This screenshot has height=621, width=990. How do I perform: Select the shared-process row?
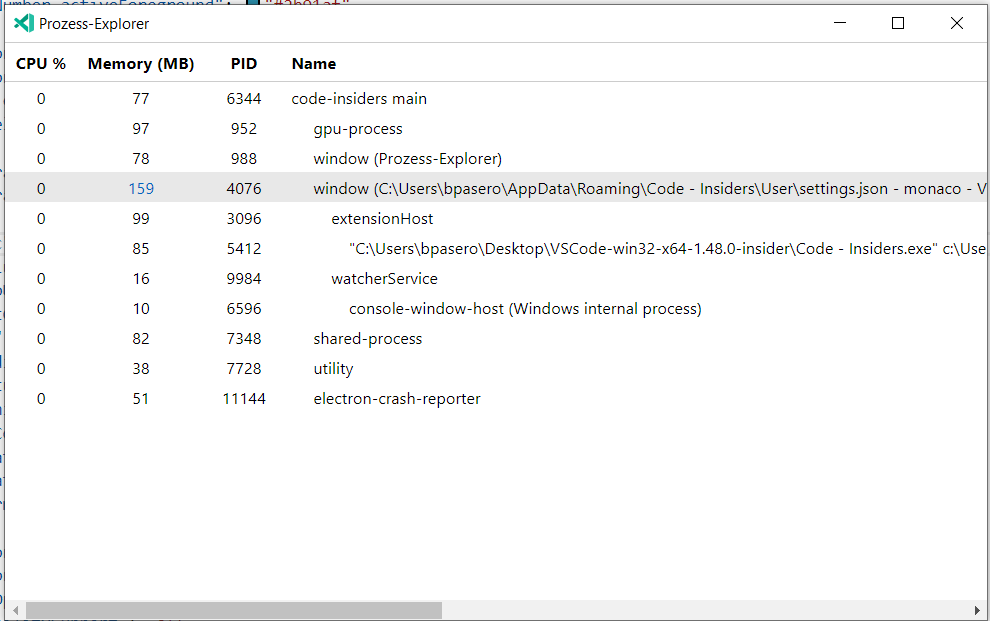496,338
